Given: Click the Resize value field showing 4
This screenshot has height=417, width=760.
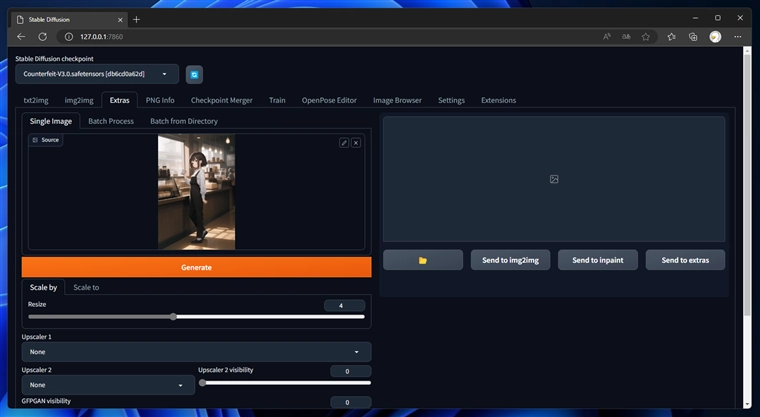Looking at the screenshot, I should click(x=344, y=305).
